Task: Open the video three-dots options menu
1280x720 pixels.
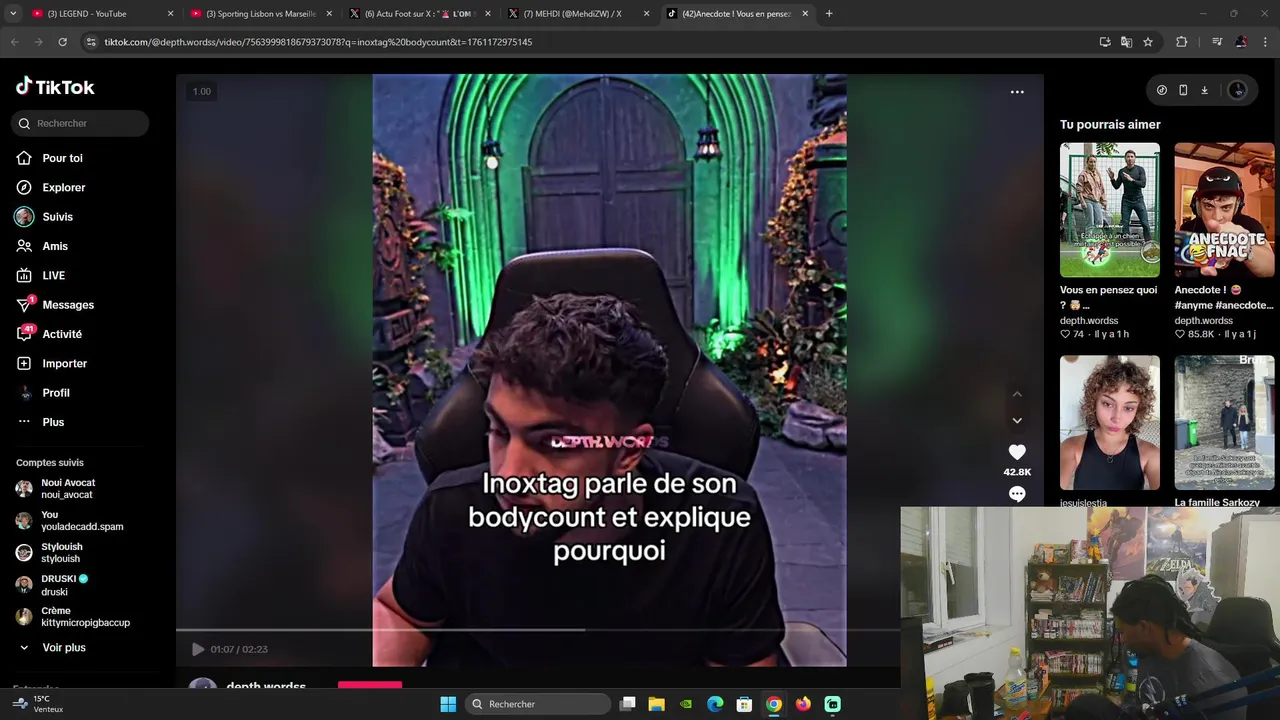Action: pos(1017,92)
